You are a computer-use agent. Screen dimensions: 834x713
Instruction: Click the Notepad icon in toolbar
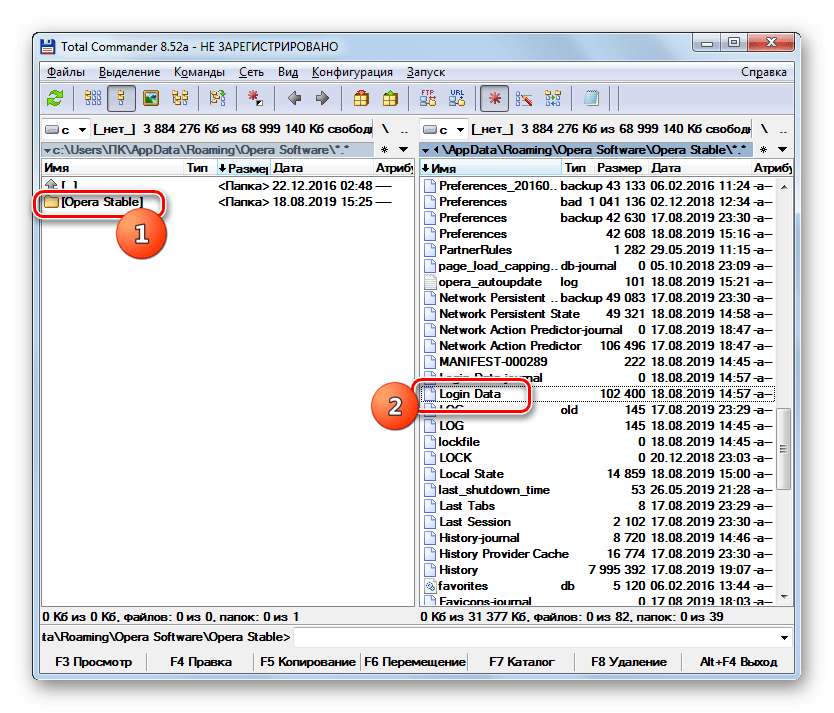pyautogui.click(x=591, y=98)
